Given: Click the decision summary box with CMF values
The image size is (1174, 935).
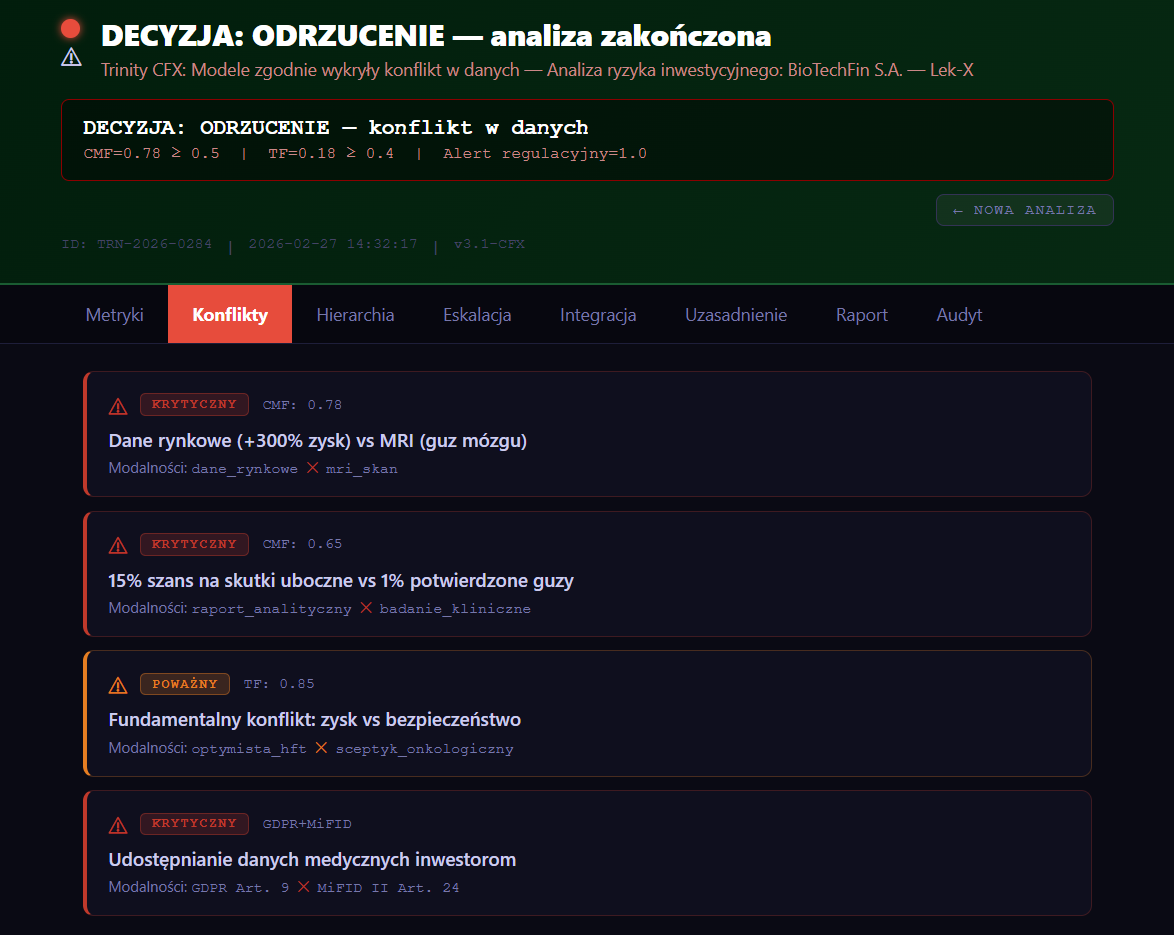Looking at the screenshot, I should click(587, 140).
